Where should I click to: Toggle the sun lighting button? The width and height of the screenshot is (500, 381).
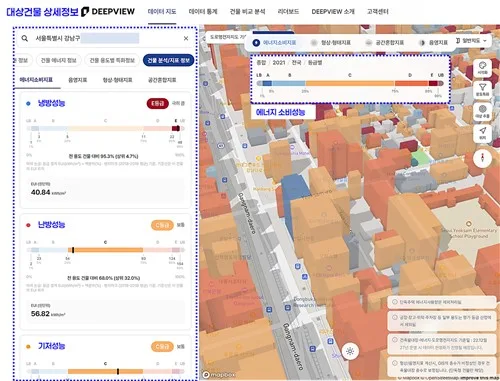coord(350,351)
